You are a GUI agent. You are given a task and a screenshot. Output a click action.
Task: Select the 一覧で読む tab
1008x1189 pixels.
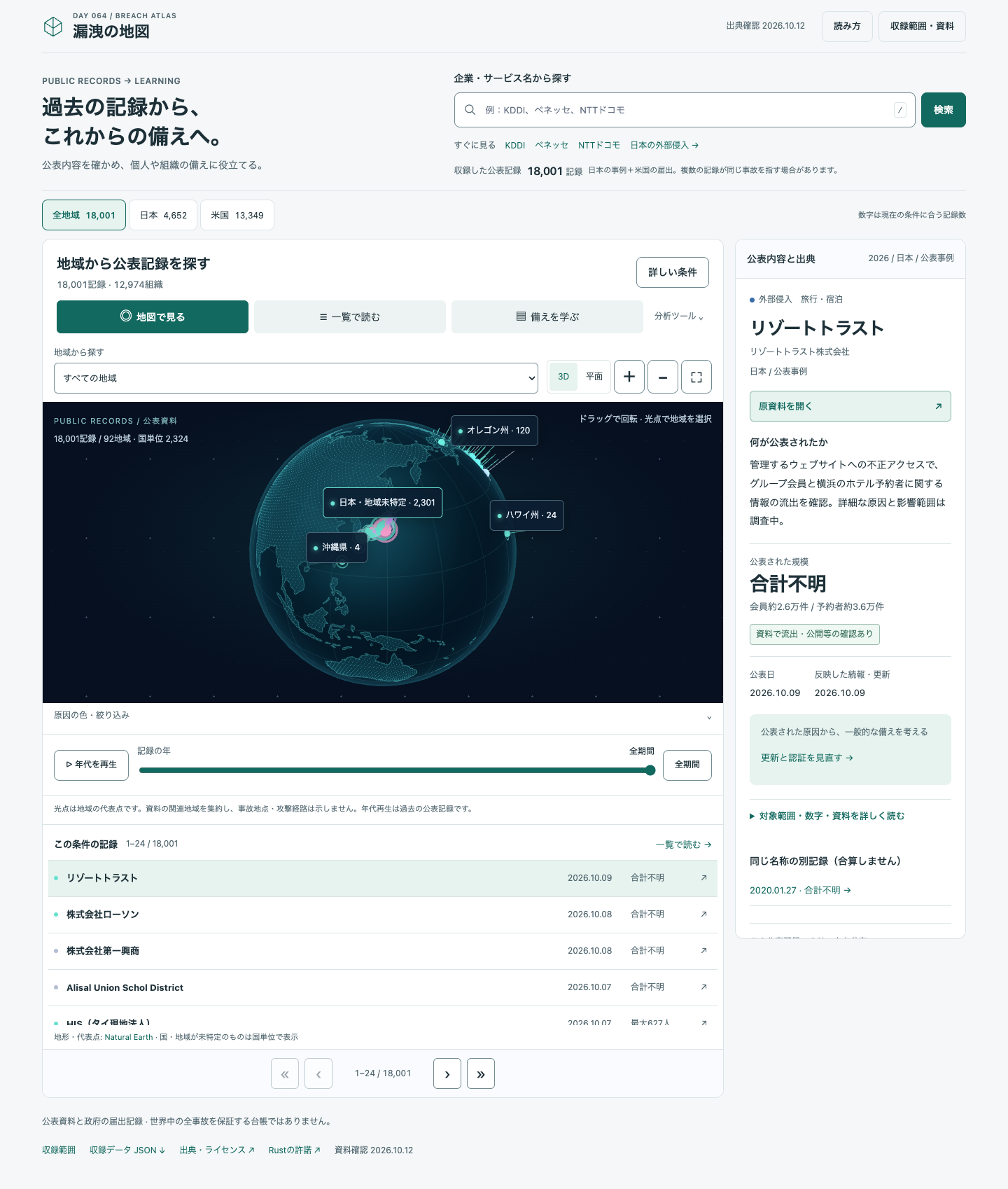pos(350,317)
